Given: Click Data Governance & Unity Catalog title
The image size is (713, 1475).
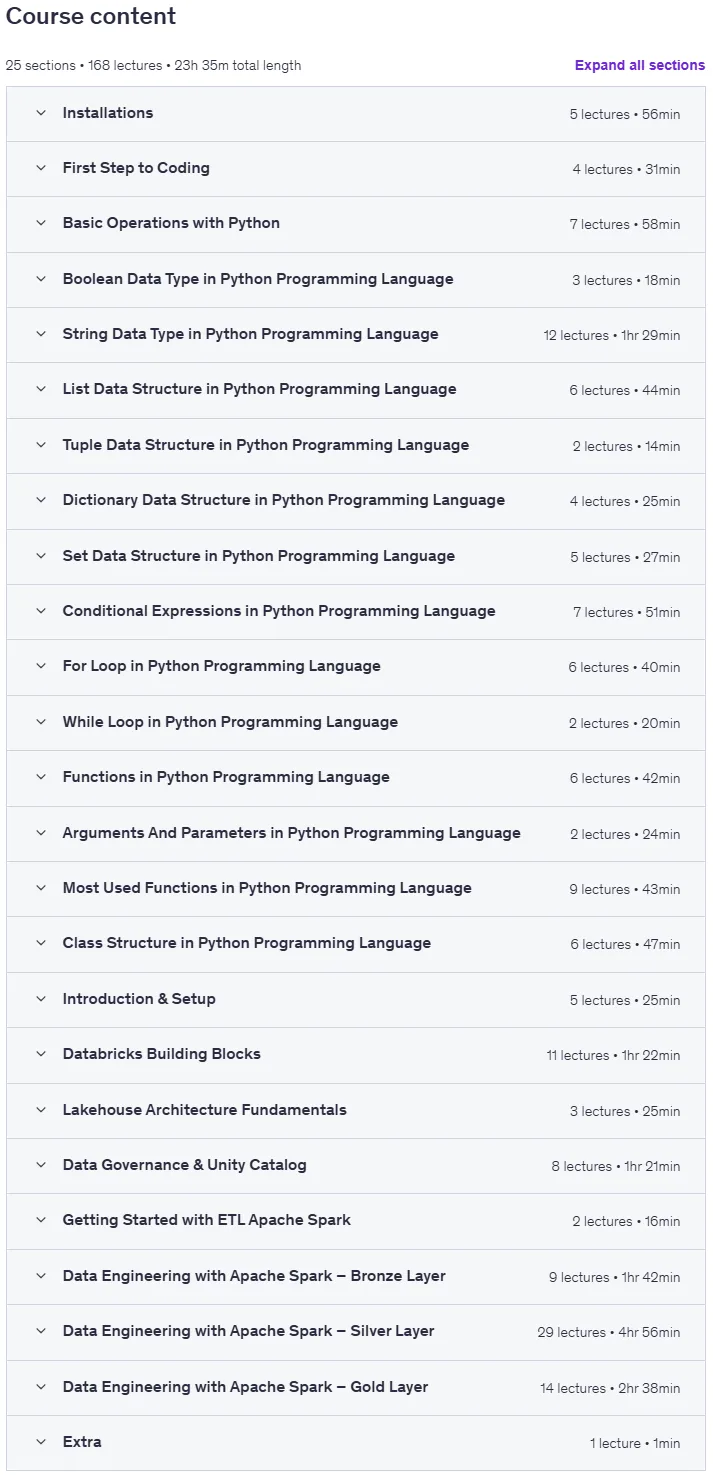Looking at the screenshot, I should (185, 1165).
